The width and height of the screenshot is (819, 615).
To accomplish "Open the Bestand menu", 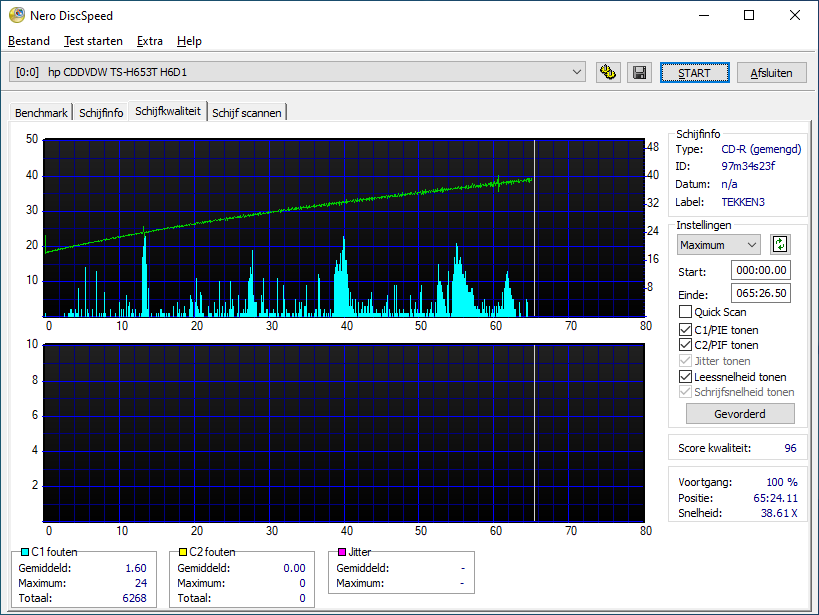I will [x=29, y=41].
